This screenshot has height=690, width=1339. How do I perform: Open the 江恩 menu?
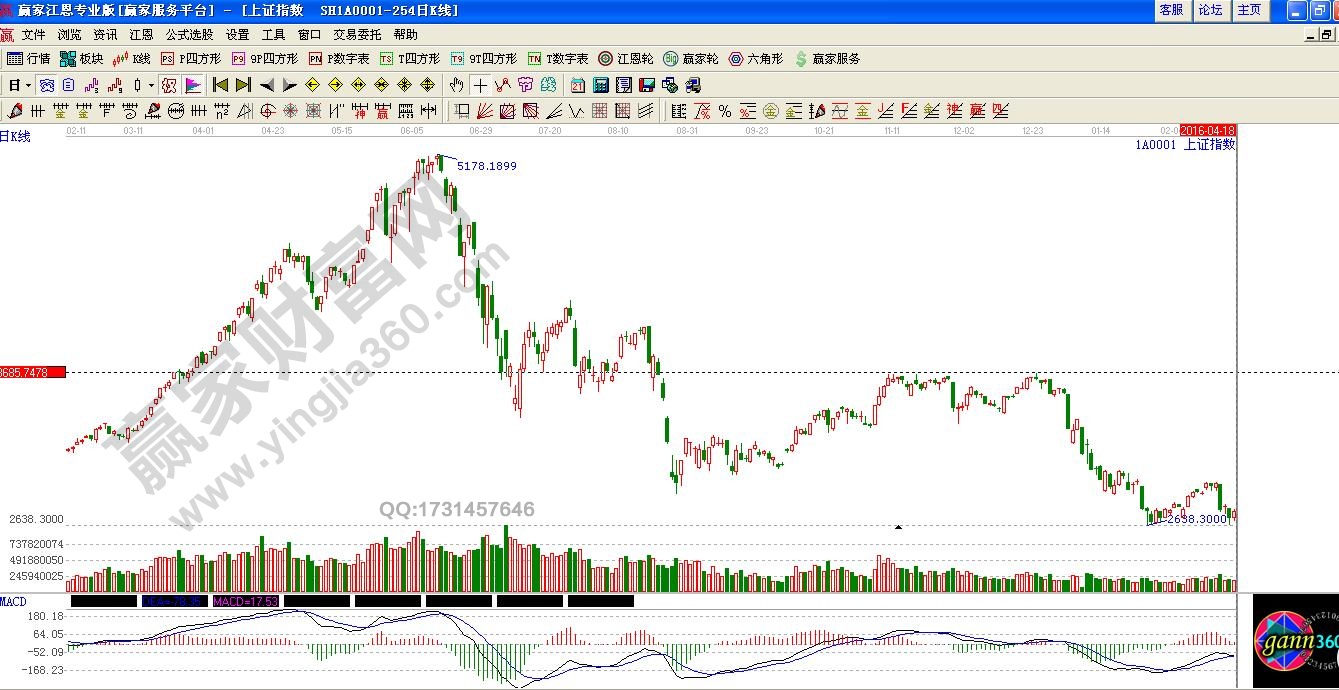[x=141, y=34]
